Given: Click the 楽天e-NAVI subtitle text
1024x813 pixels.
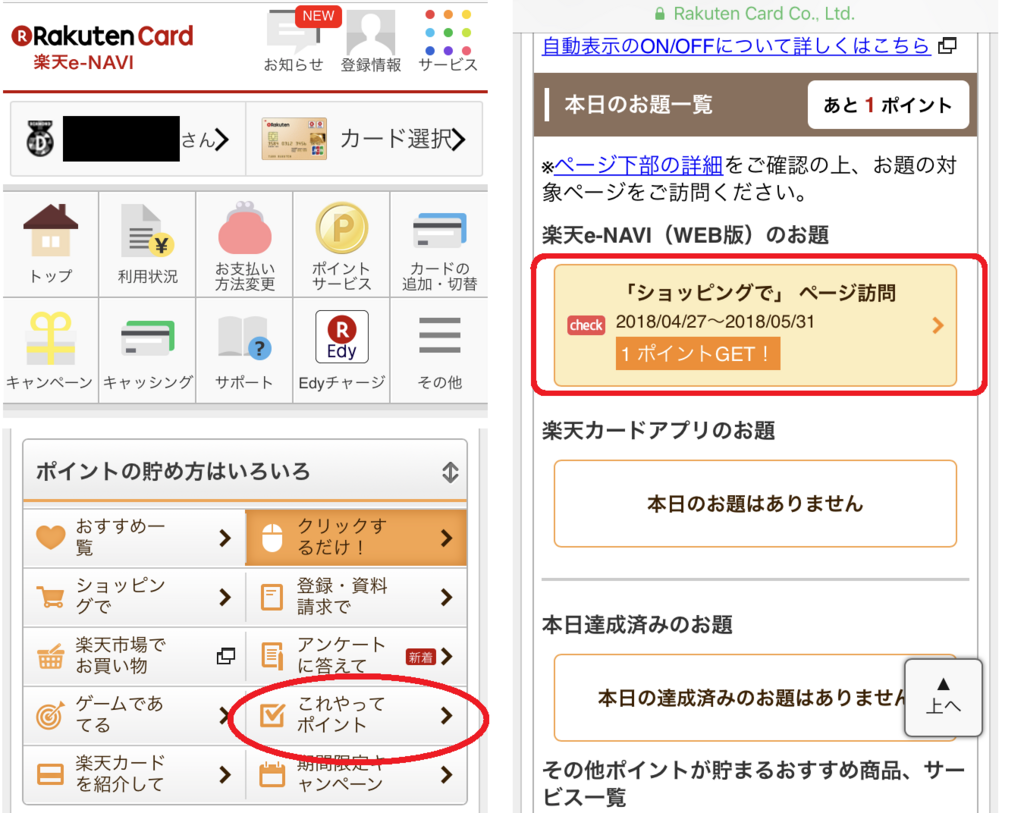Looking at the screenshot, I should [84, 63].
